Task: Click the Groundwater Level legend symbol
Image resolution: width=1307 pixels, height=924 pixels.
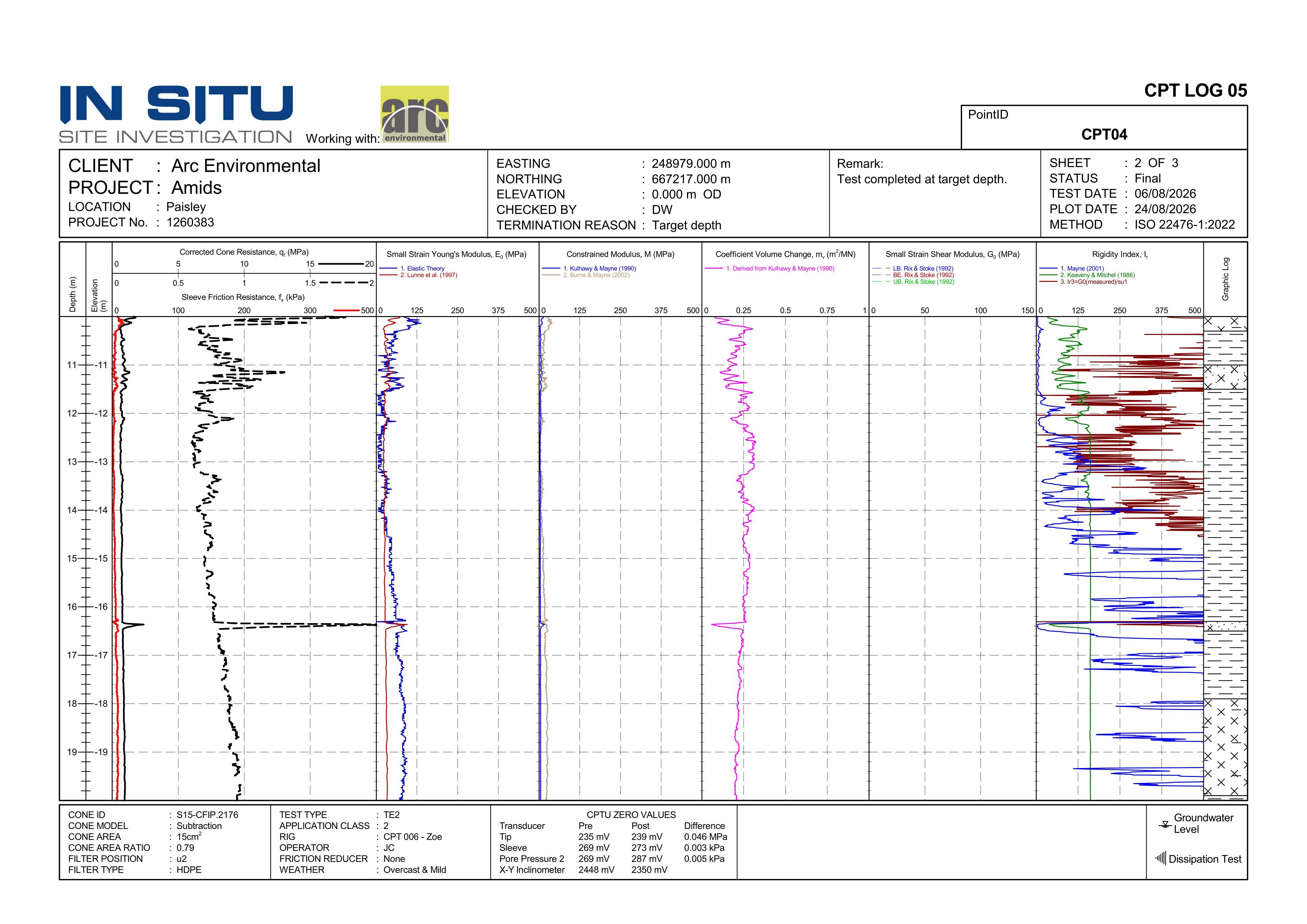Action: coord(1165,824)
